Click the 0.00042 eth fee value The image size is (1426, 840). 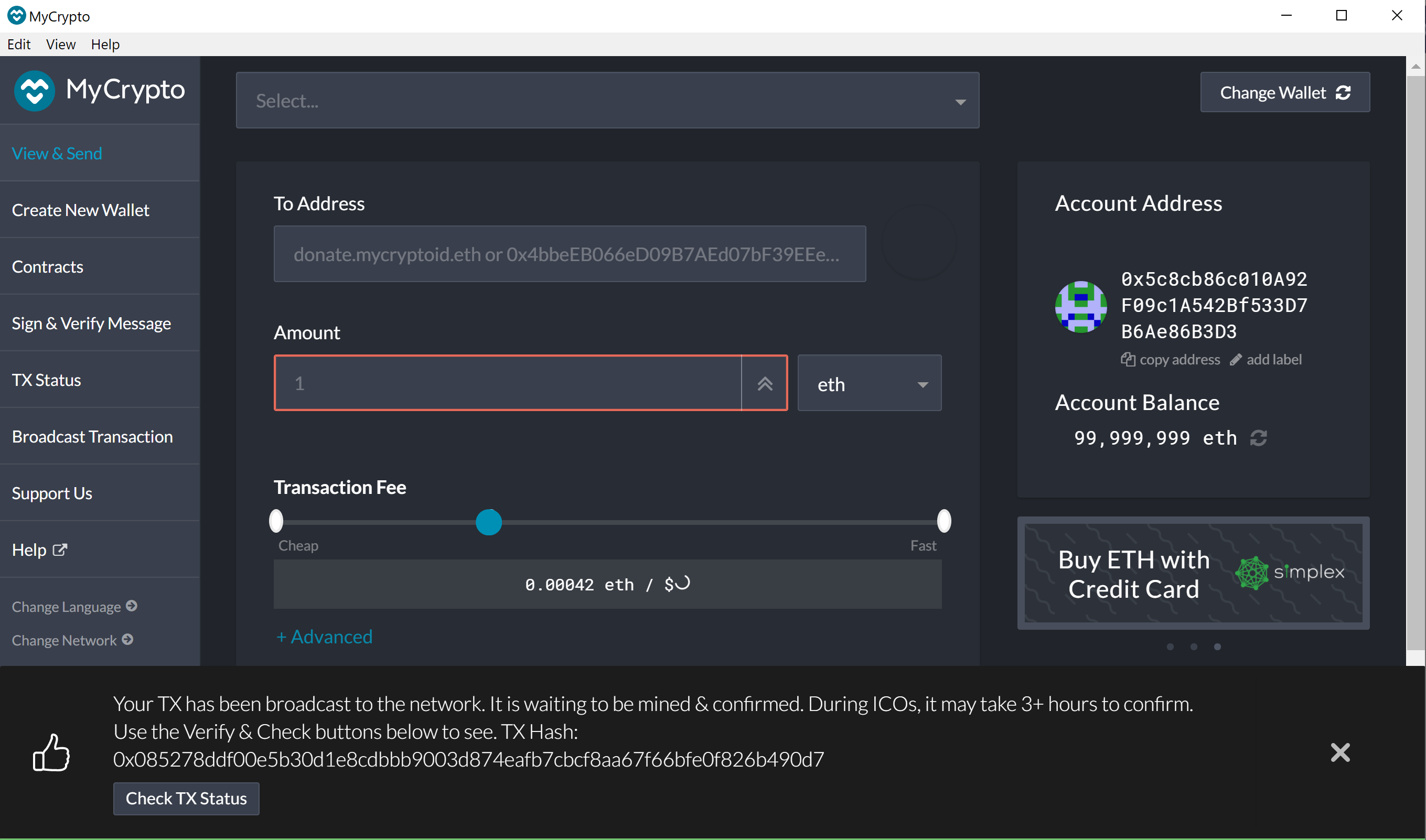point(579,584)
